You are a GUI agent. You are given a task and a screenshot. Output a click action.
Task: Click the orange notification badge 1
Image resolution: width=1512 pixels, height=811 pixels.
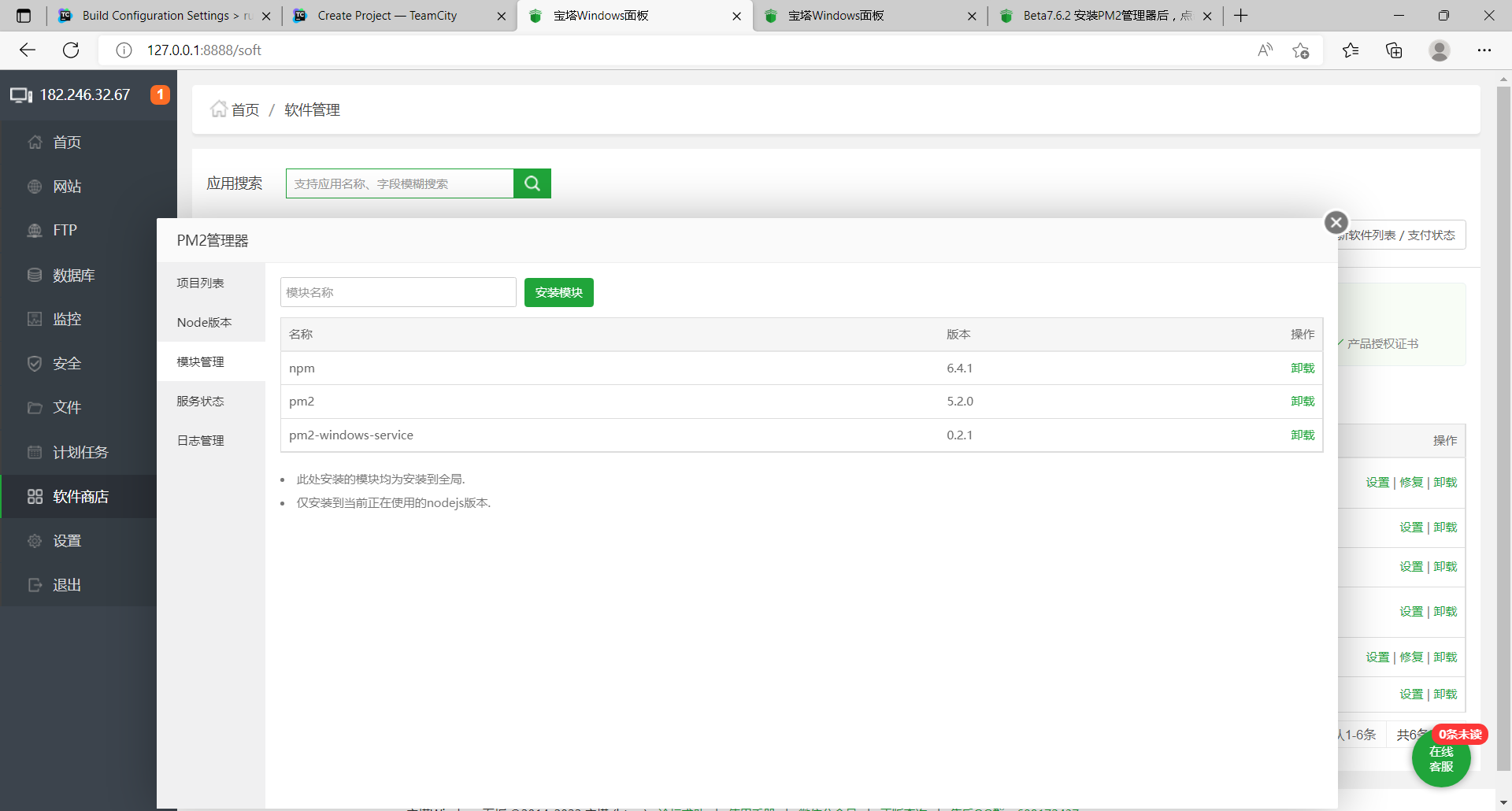(x=160, y=94)
